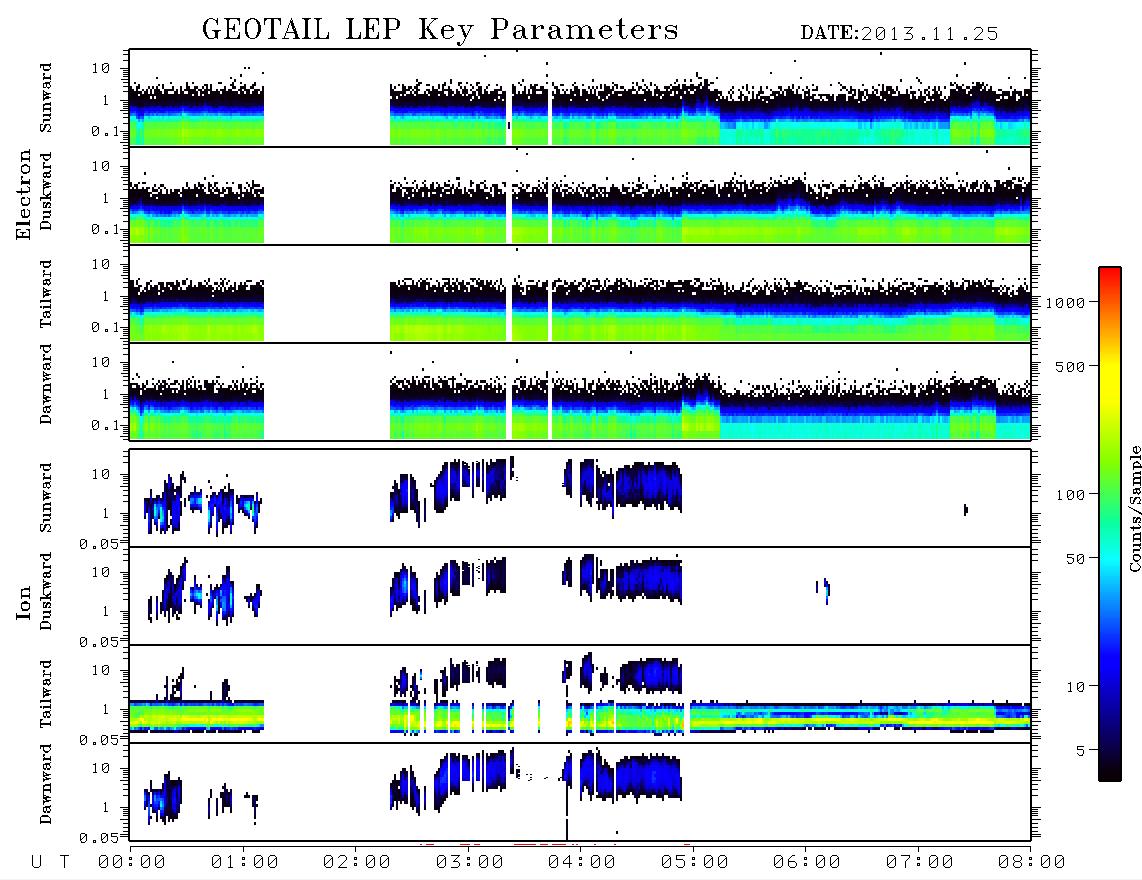Click the Electron Tailward spectrogram panel
This screenshot has width=1142, height=880.
coord(580,294)
